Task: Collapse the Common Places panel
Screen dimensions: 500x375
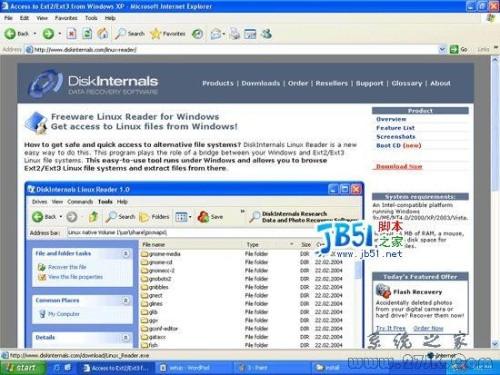Action: click(x=126, y=301)
